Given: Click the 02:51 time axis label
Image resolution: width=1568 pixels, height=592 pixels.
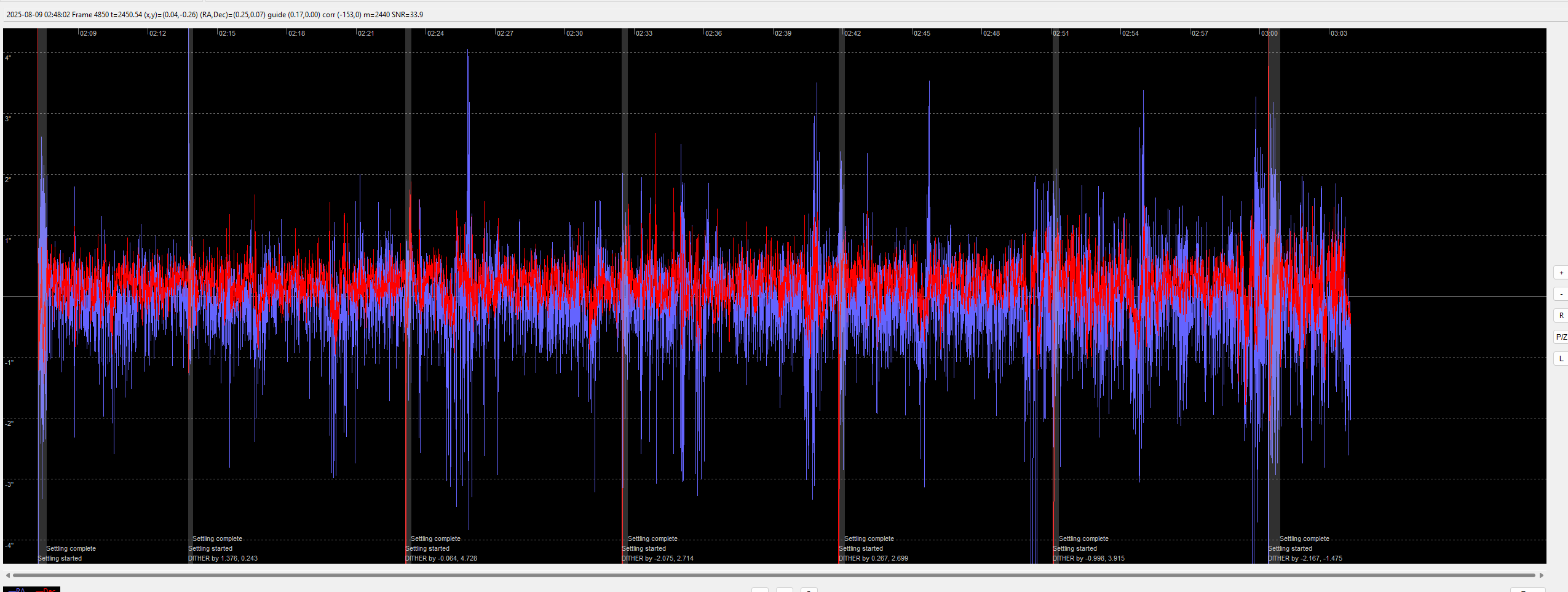Looking at the screenshot, I should point(1061,33).
